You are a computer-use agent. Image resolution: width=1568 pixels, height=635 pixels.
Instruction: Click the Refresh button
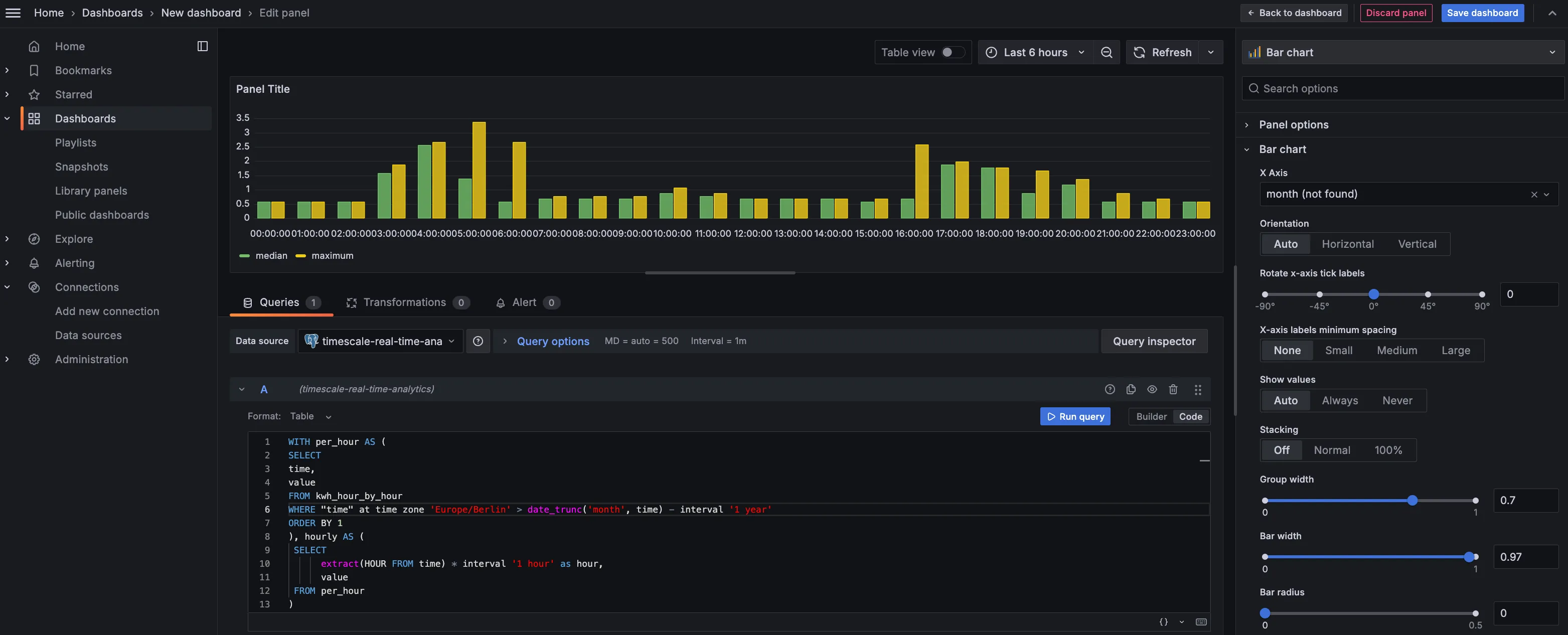coord(1163,52)
